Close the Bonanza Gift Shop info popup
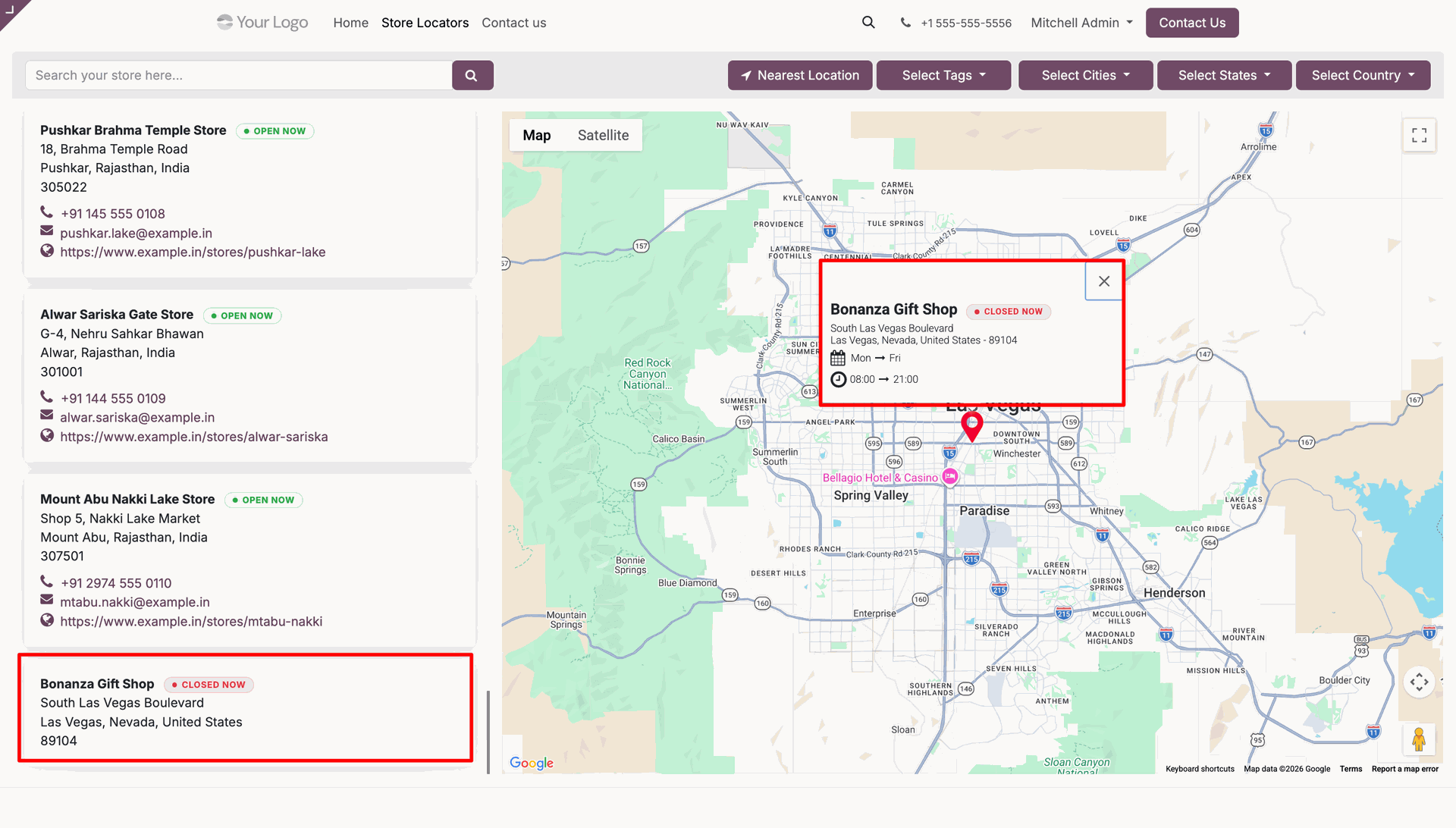This screenshot has width=1456, height=828. click(x=1104, y=281)
